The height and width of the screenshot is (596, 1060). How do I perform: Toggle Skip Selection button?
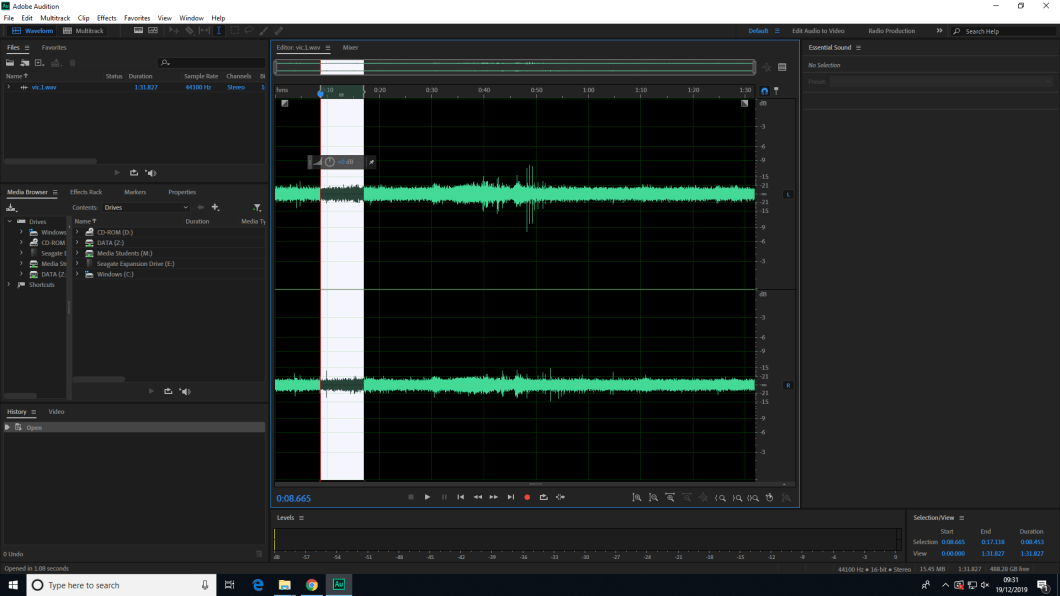pyautogui.click(x=560, y=497)
